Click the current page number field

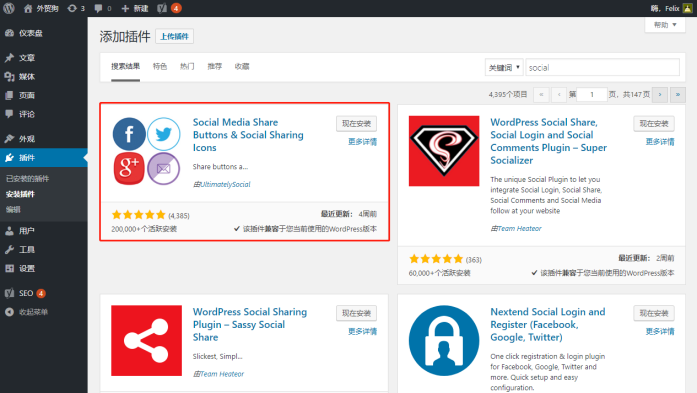click(x=592, y=94)
